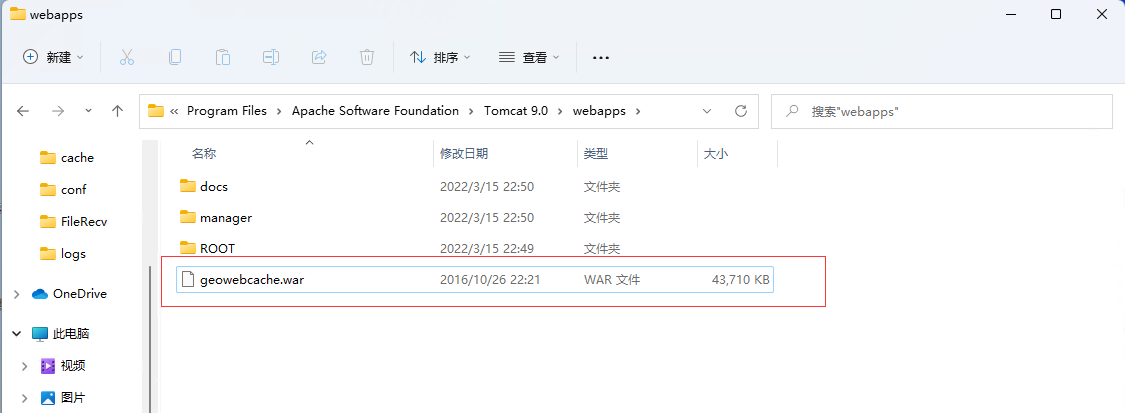This screenshot has height=413, width=1125.
Task: Collapse the 此电脑 tree node
Action: pyautogui.click(x=17, y=334)
